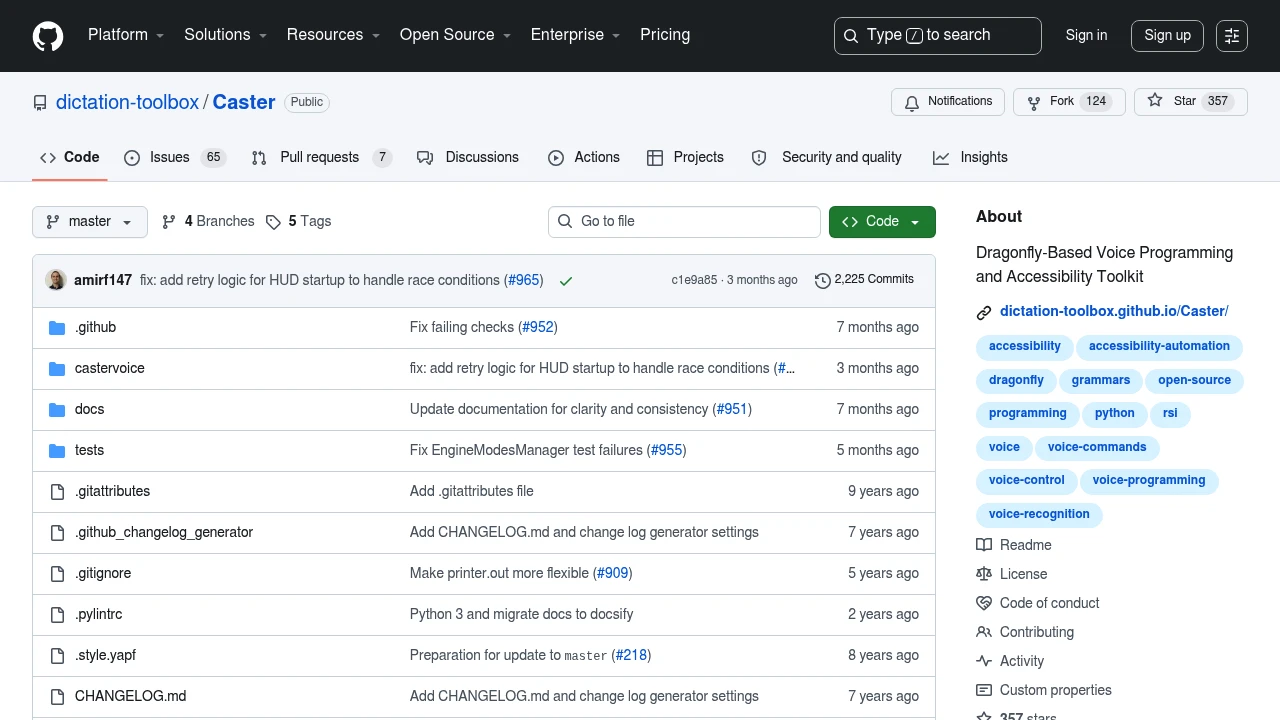Click the 5 Tags link
Viewport: 1280px width, 720px height.
[x=298, y=222]
